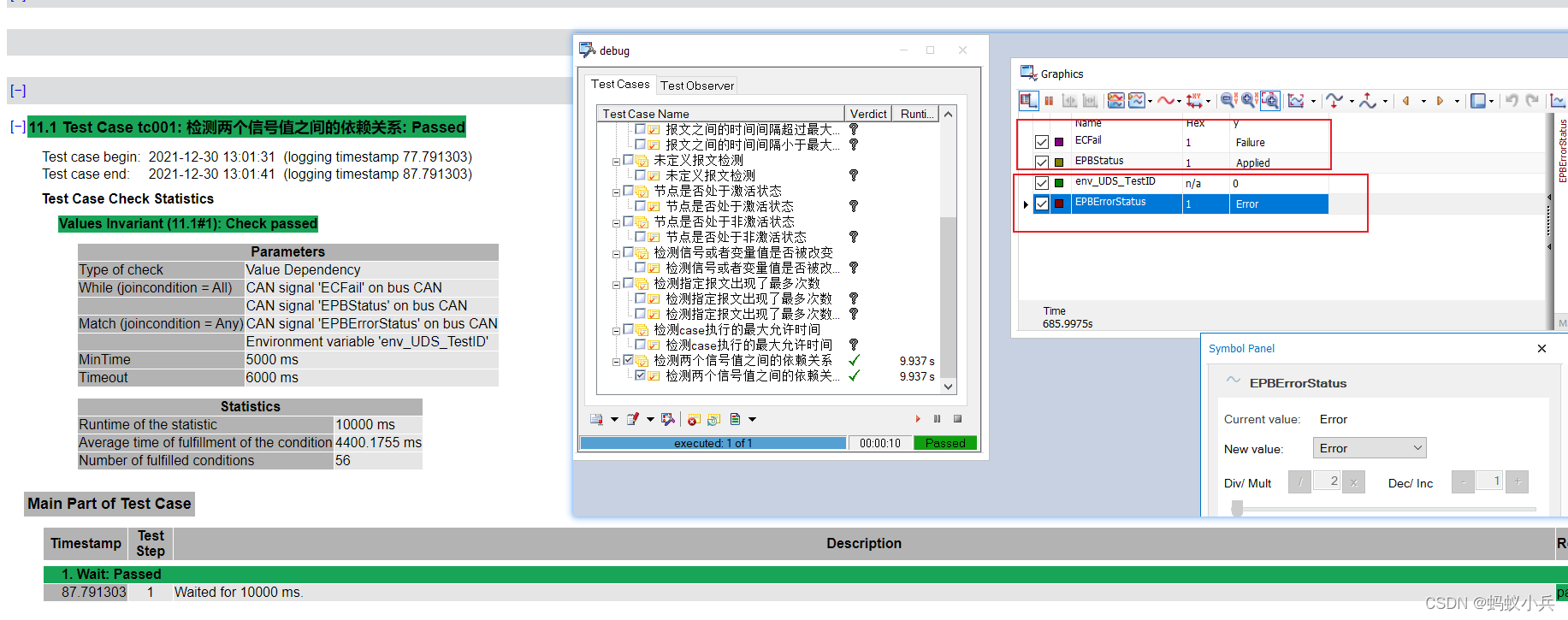Screen dimensions: 1568x620
Task: Click the EPBStatus olive color swatch
Action: pyautogui.click(x=1059, y=162)
